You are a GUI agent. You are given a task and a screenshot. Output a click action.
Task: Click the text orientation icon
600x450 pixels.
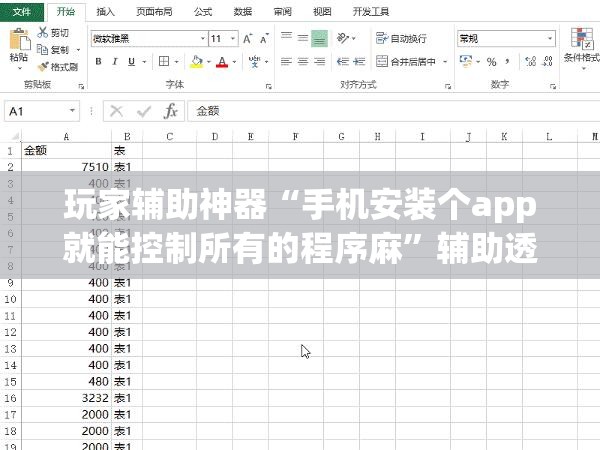pos(343,38)
